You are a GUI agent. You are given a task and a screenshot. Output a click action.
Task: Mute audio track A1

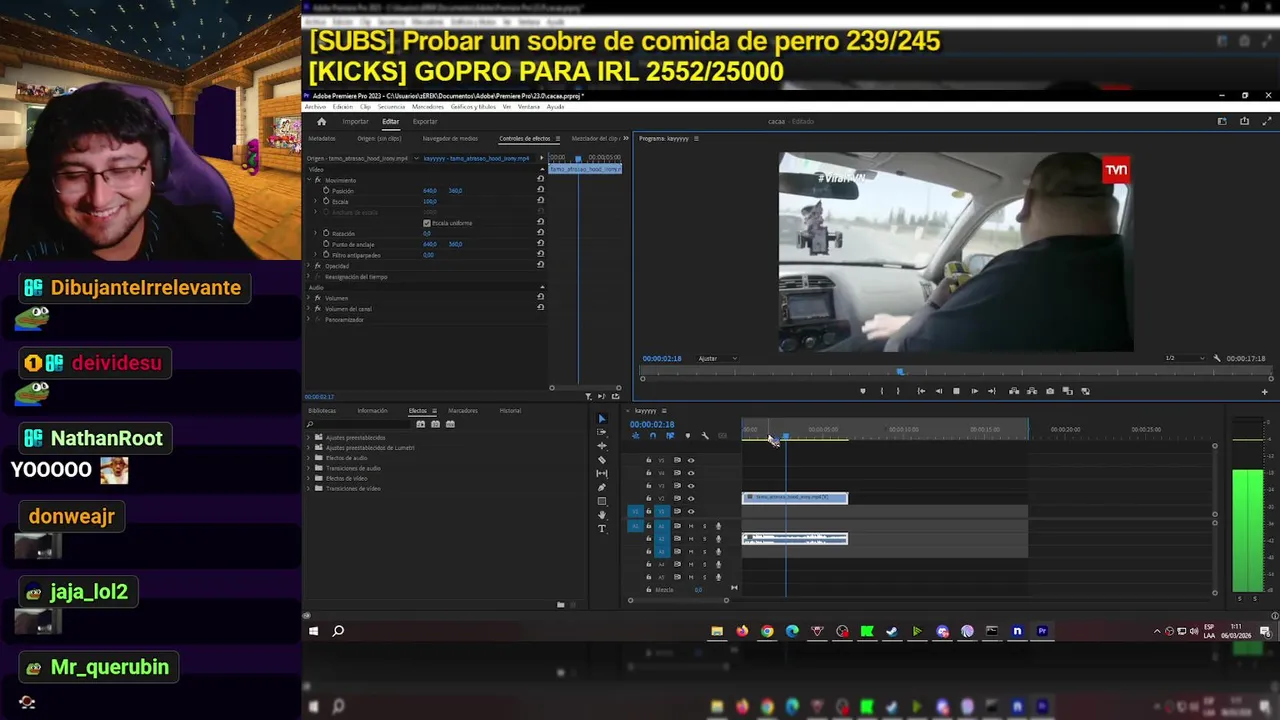pyautogui.click(x=690, y=526)
